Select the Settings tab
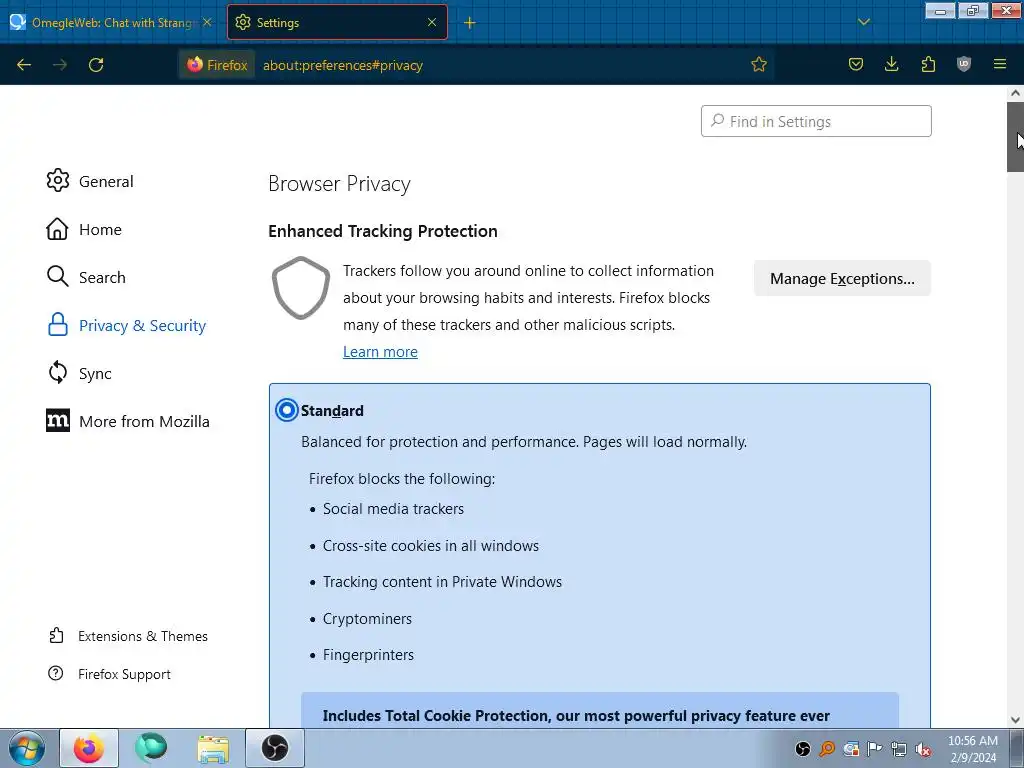The width and height of the screenshot is (1024, 768). [337, 22]
